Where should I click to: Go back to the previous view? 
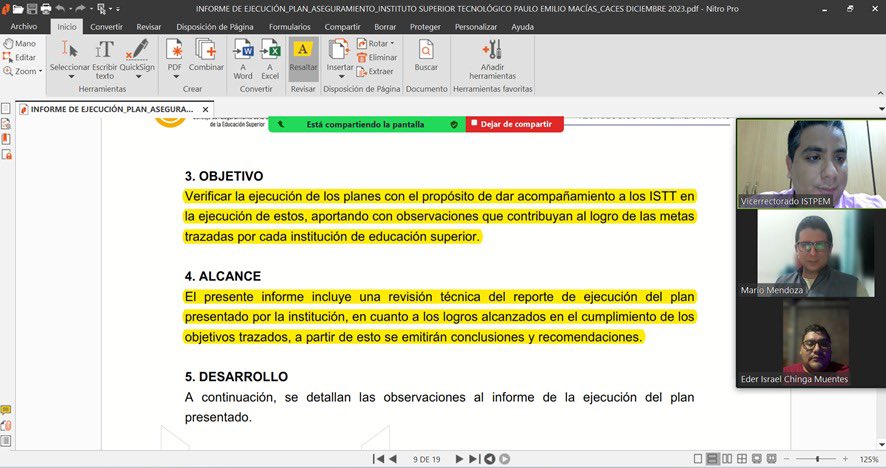(x=490, y=459)
